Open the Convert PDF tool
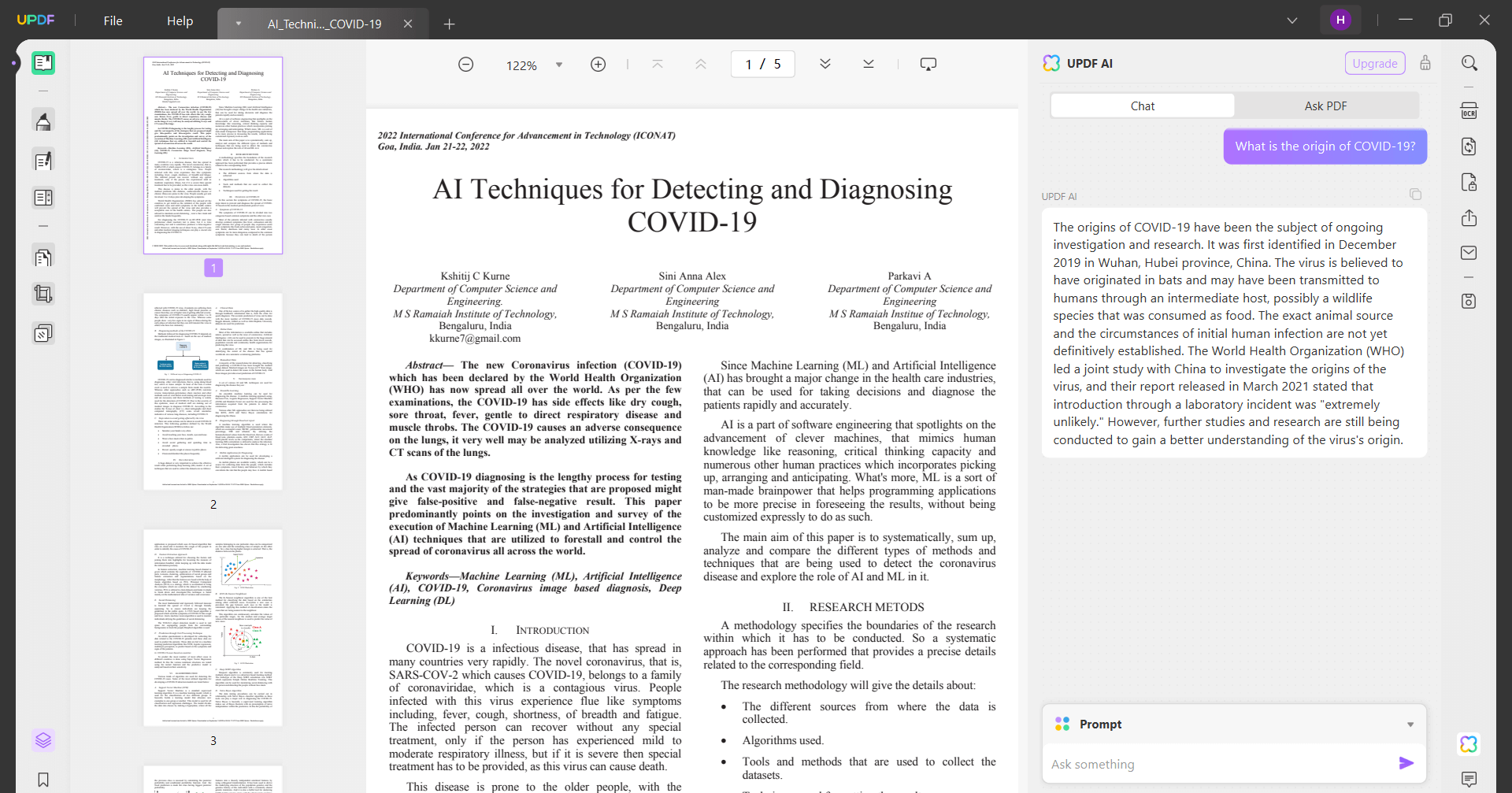 1469,146
